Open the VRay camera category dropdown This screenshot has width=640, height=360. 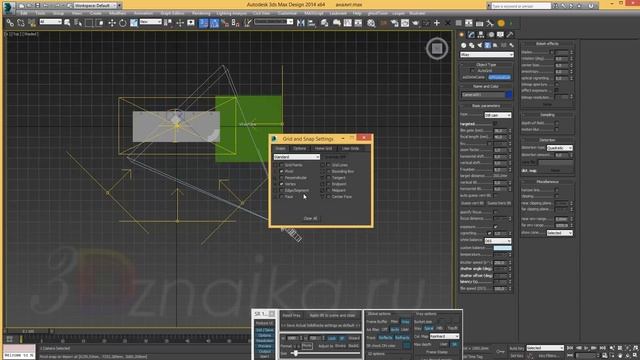click(487, 55)
